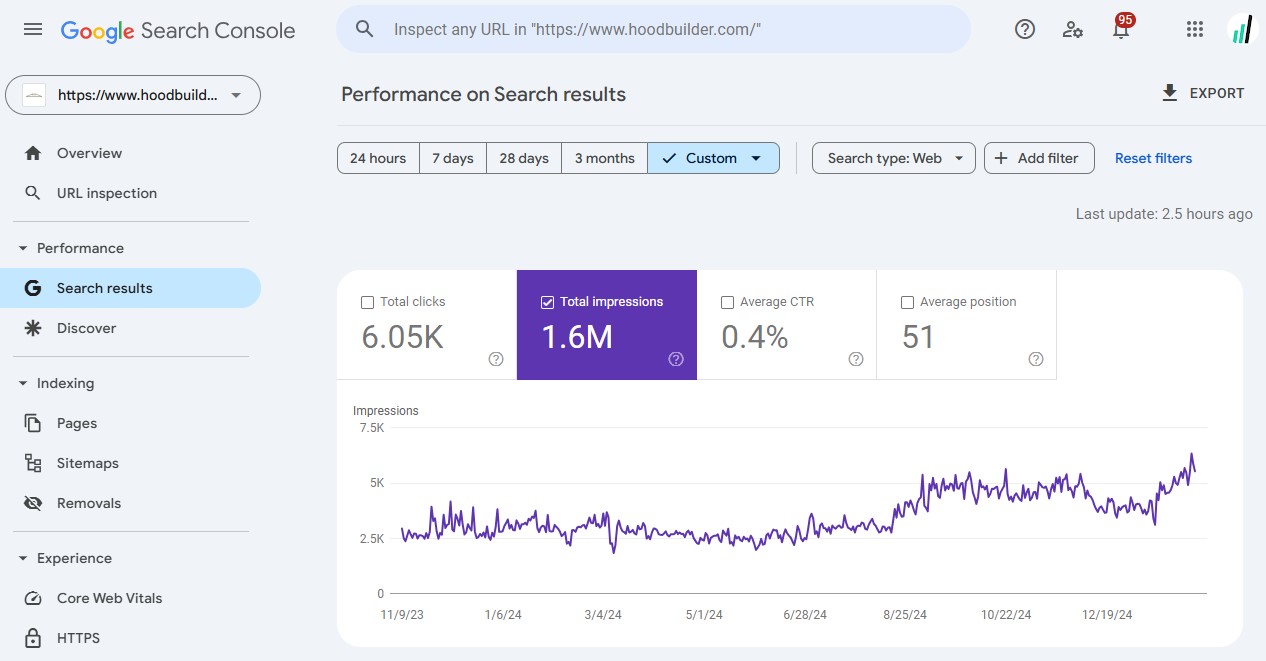This screenshot has height=661, width=1266.
Task: Click the Add filter button
Action: point(1039,158)
